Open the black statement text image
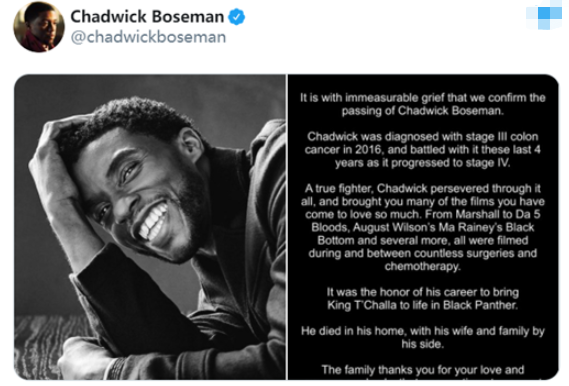The width and height of the screenshot is (569, 386). pos(423,227)
